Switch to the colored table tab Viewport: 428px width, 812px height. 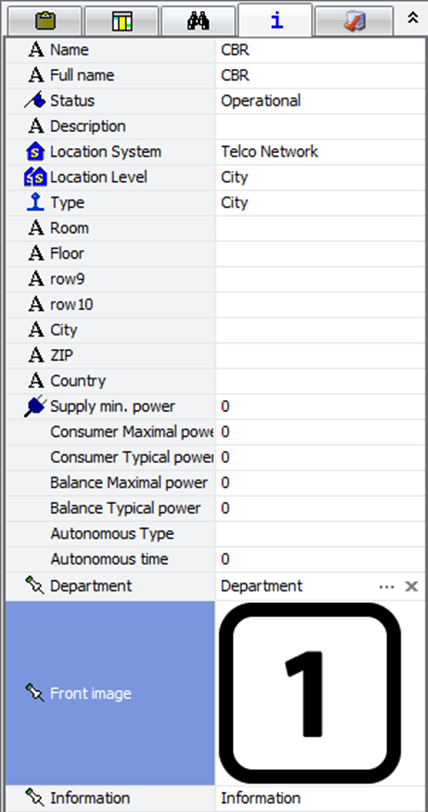[x=122, y=21]
